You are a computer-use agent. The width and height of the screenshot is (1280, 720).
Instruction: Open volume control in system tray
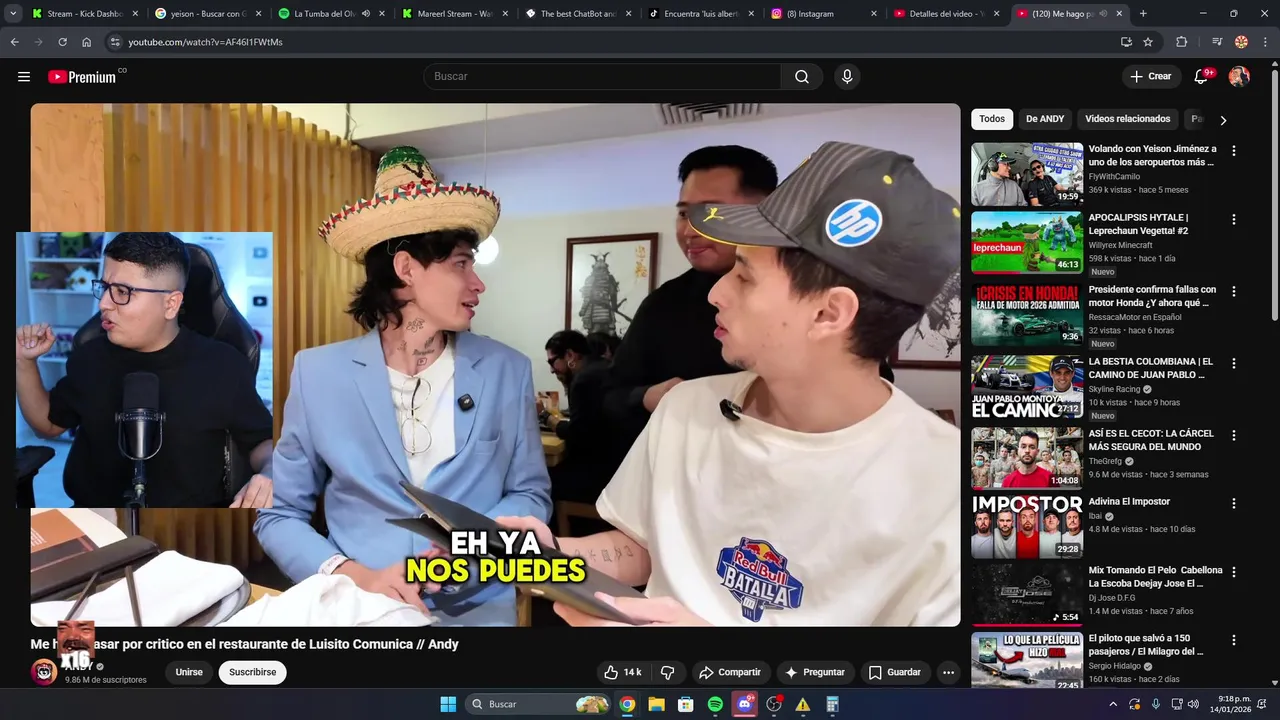pos(1193,704)
